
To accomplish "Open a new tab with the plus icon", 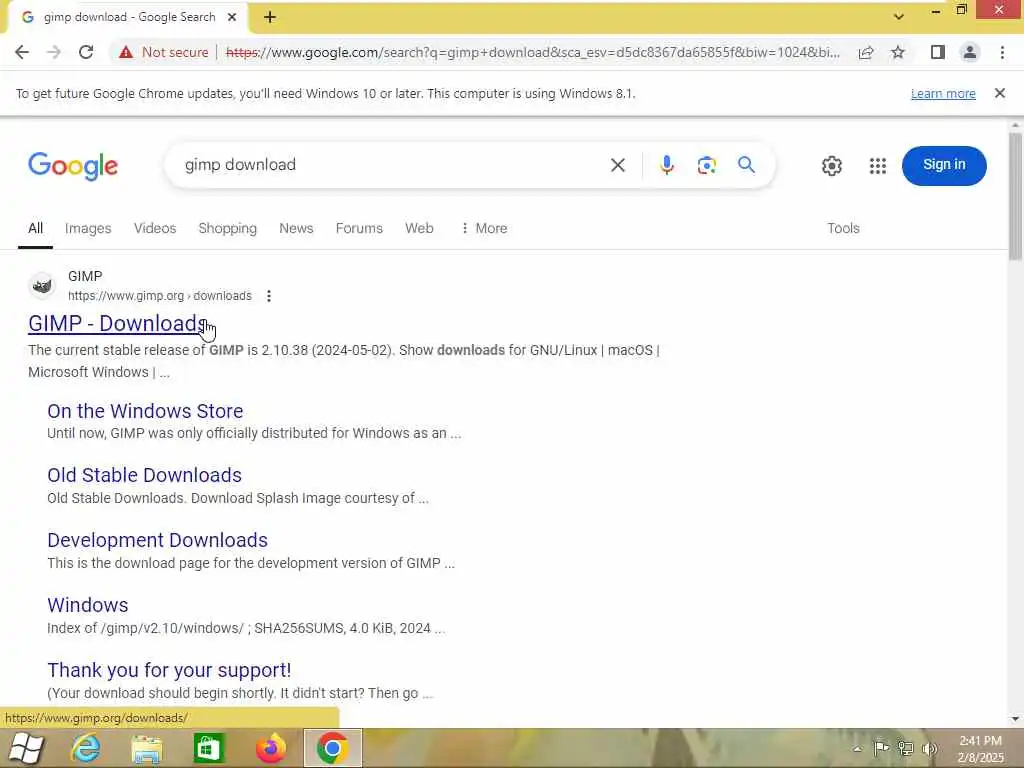I will click(x=270, y=18).
